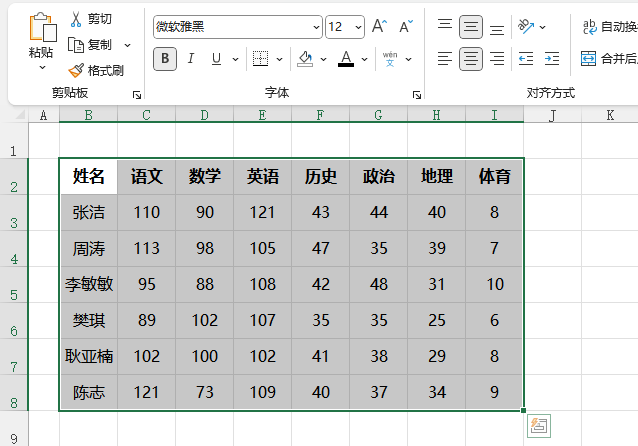Open the Borders dropdown arrow
This screenshot has width=638, height=446.
coord(279,59)
